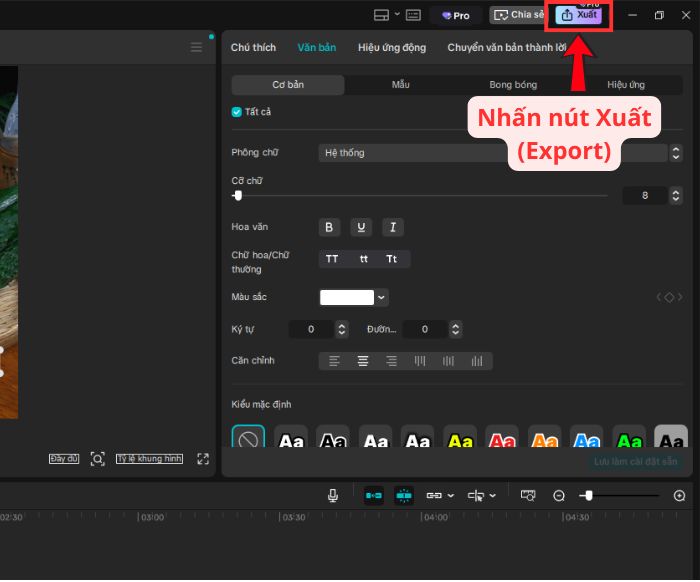Toggle underline text style

point(361,228)
